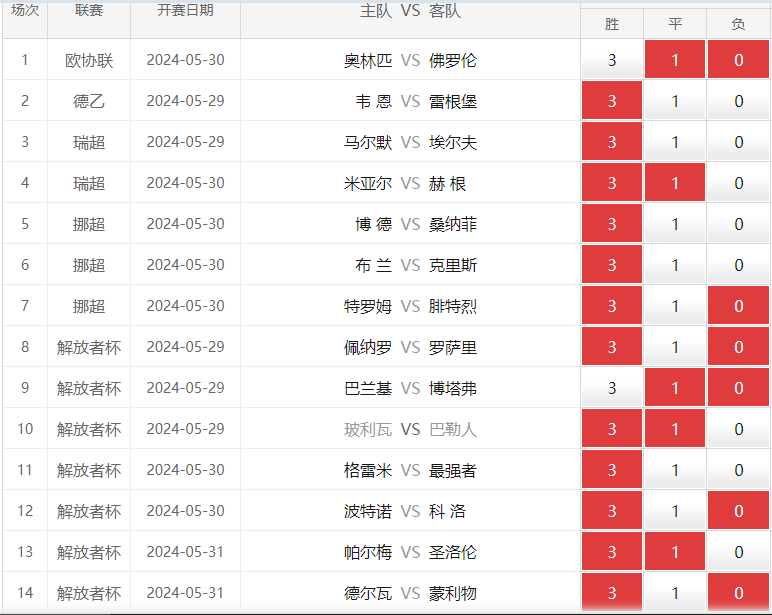Deselect win (3) for match 7 特罗姆 vs 腓特烈
The width and height of the screenshot is (772, 615).
612,306
